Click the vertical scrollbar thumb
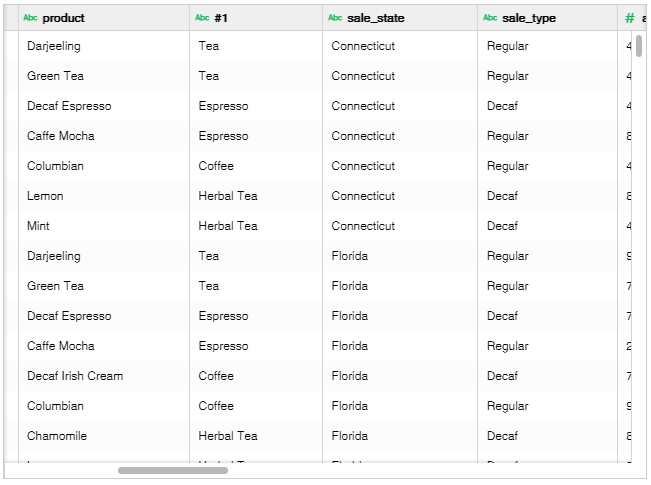Image resolution: width=651 pixels, height=485 pixels. 639,46
